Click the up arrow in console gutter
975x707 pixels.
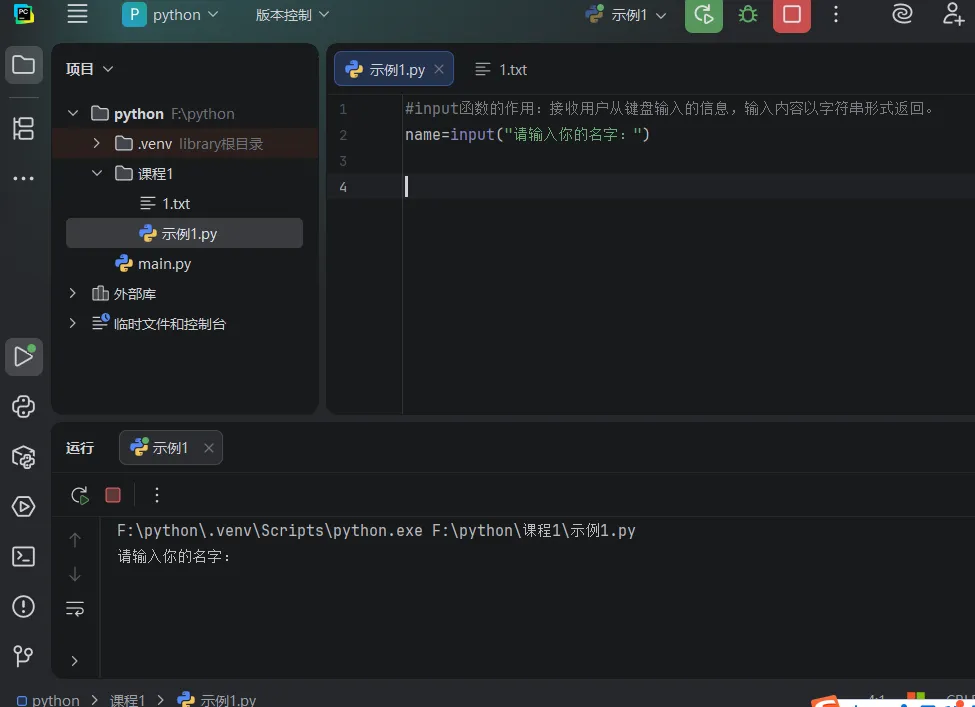tap(75, 540)
